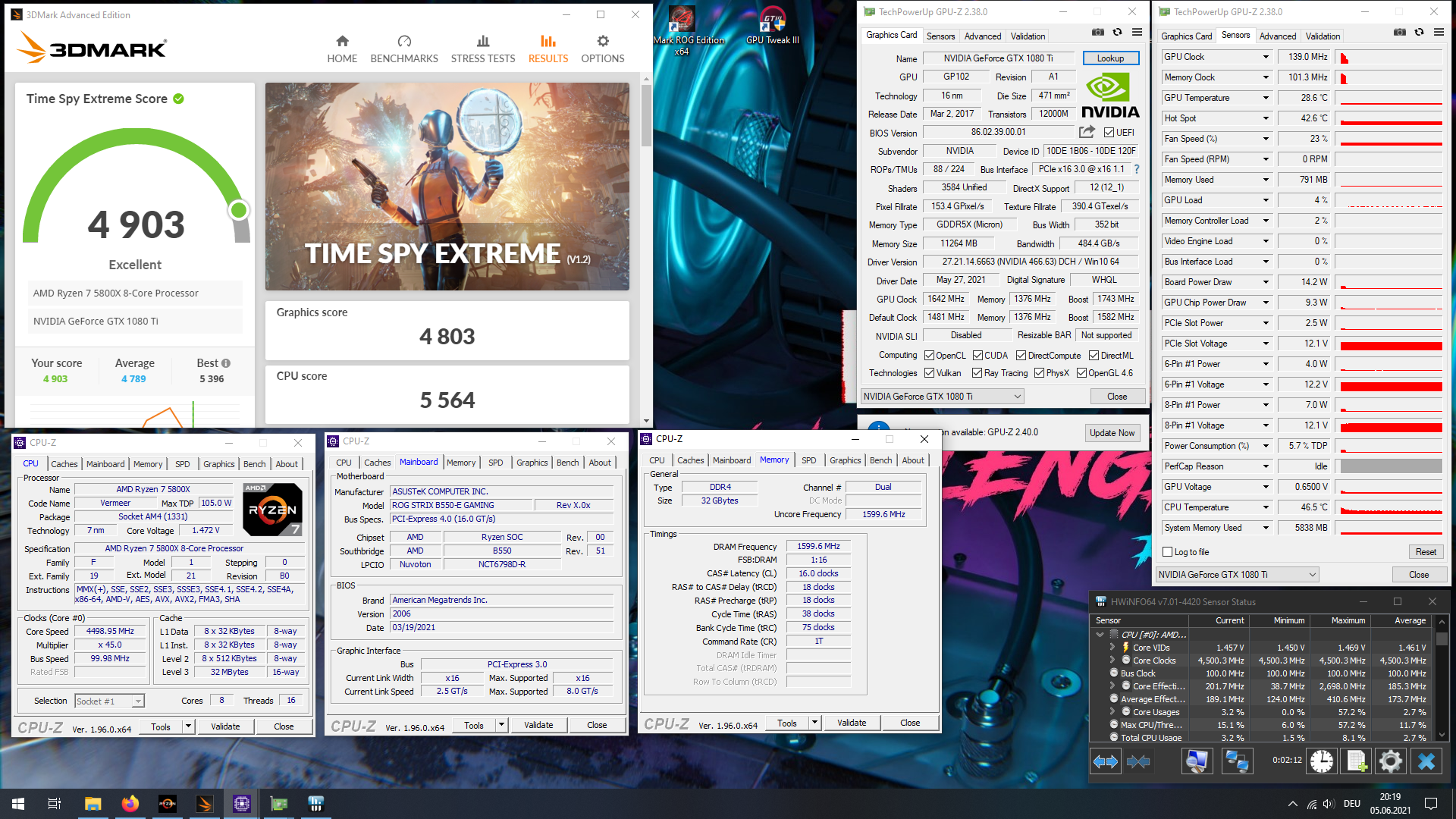Open GPU selector dropdown in Graphics Card window

pos(943,397)
